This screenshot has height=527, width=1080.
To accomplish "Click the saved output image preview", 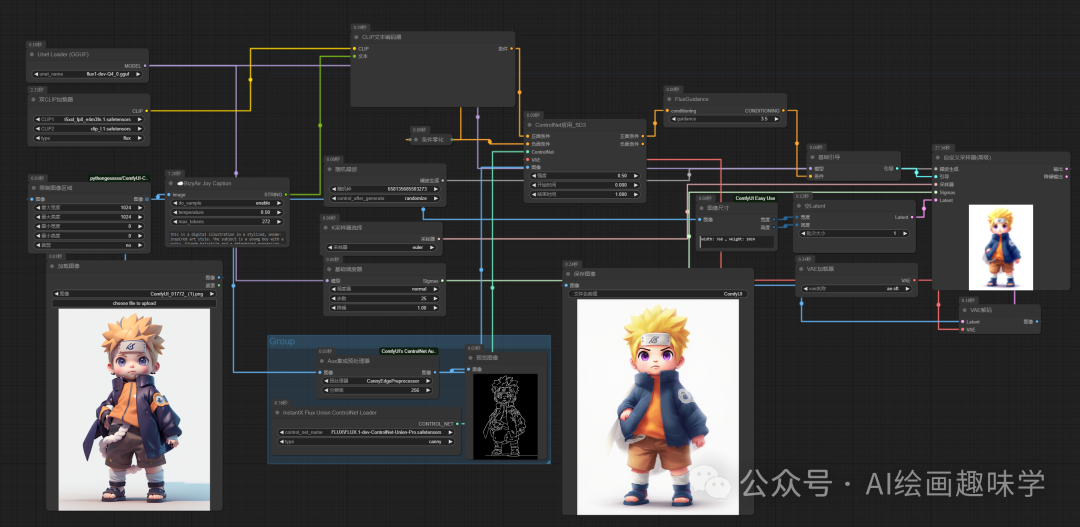I will 658,406.
